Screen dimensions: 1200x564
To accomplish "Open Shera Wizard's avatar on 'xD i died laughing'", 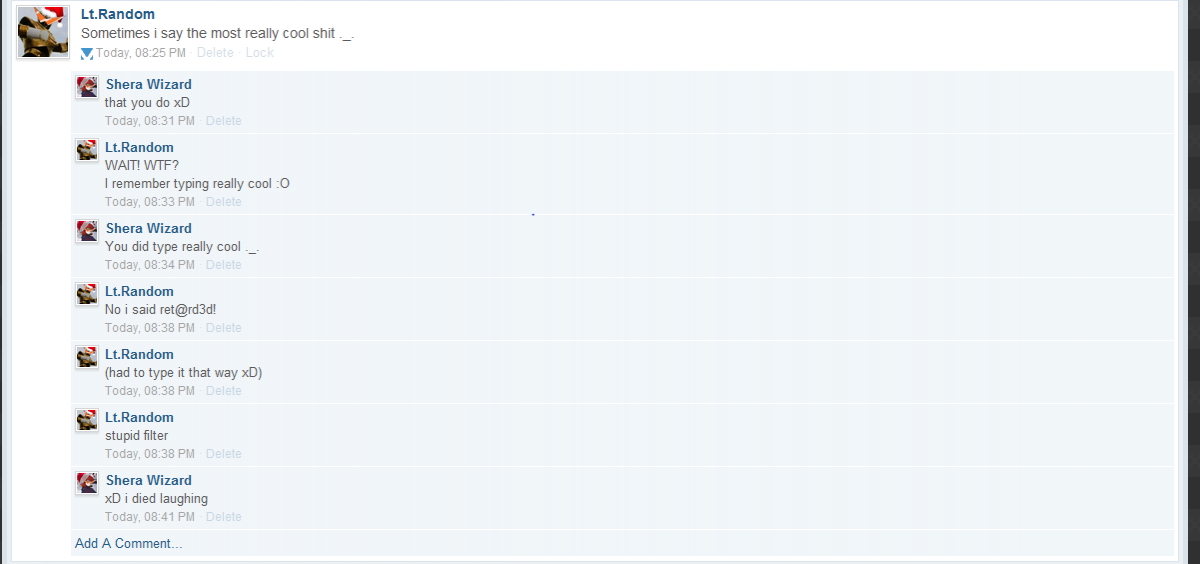I will (x=87, y=483).
